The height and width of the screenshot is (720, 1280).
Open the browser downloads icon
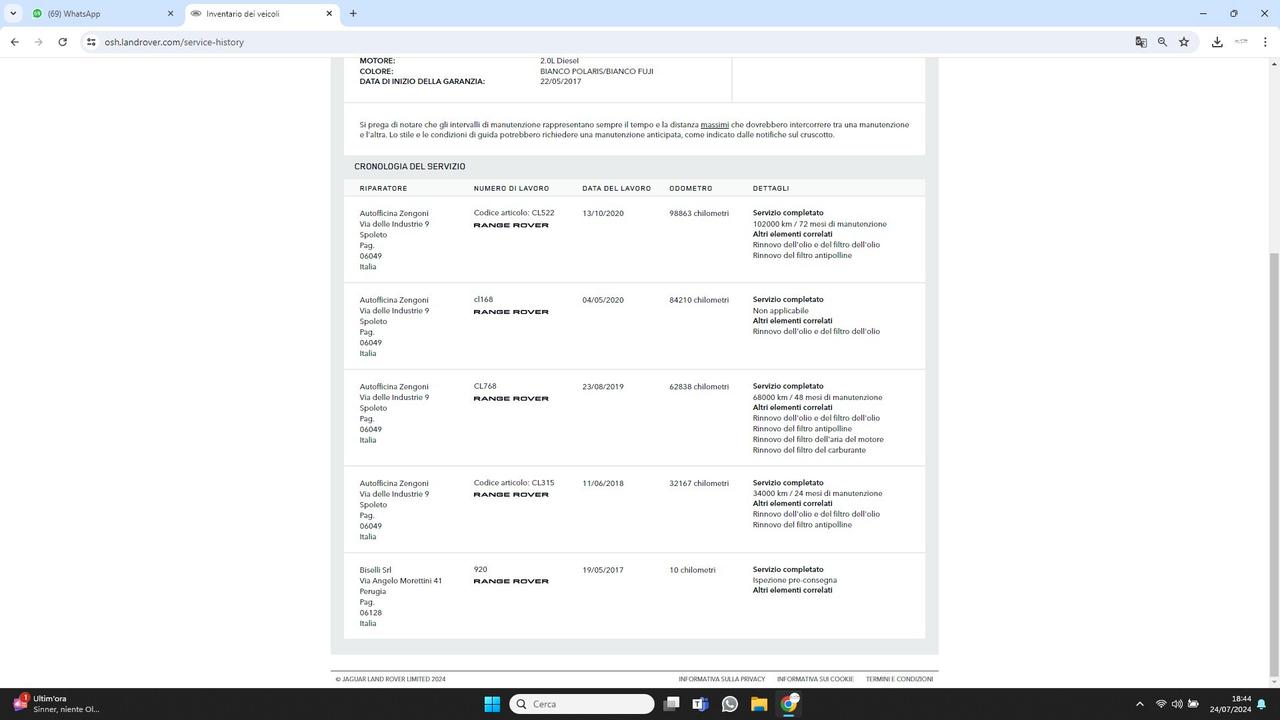point(1217,42)
